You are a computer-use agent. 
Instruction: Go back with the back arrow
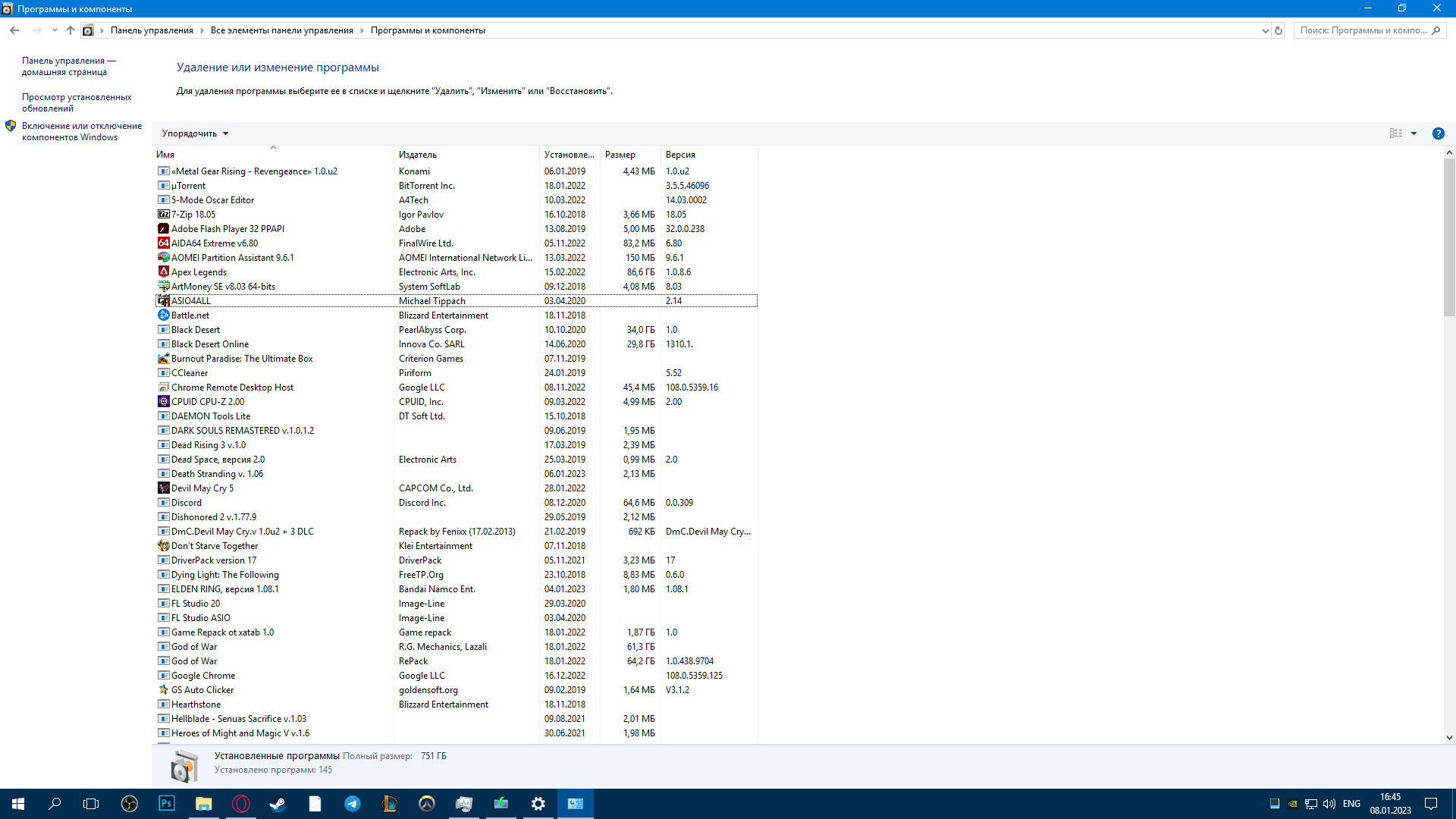click(14, 30)
